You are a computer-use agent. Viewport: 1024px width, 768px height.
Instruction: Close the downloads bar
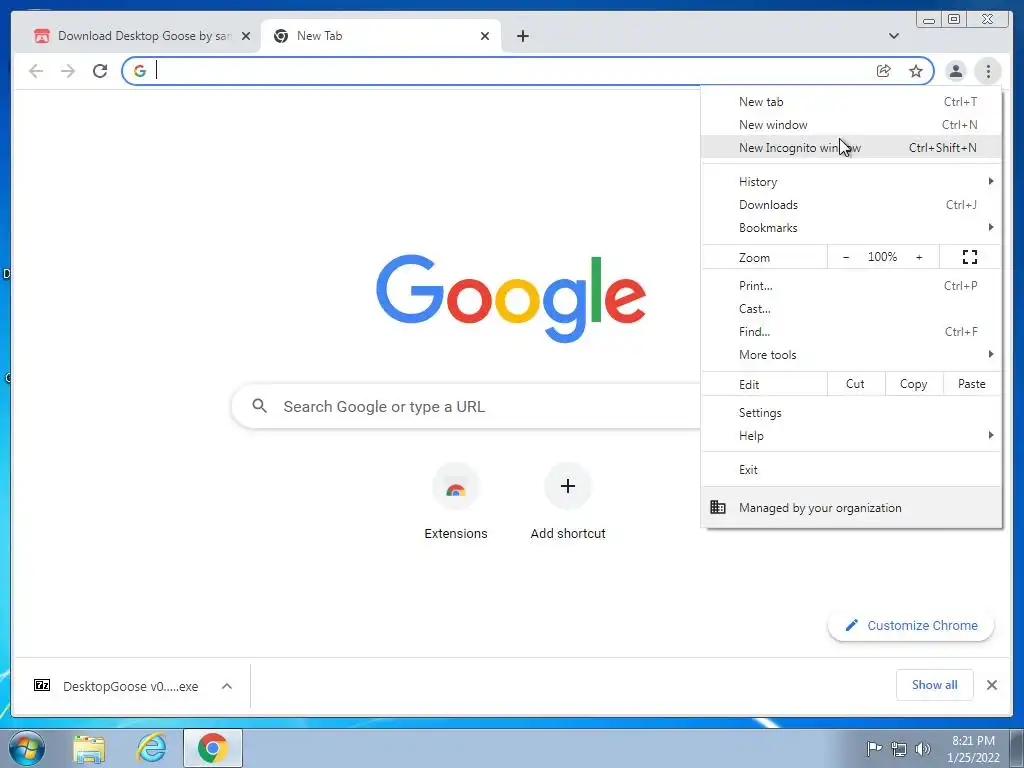tap(991, 685)
